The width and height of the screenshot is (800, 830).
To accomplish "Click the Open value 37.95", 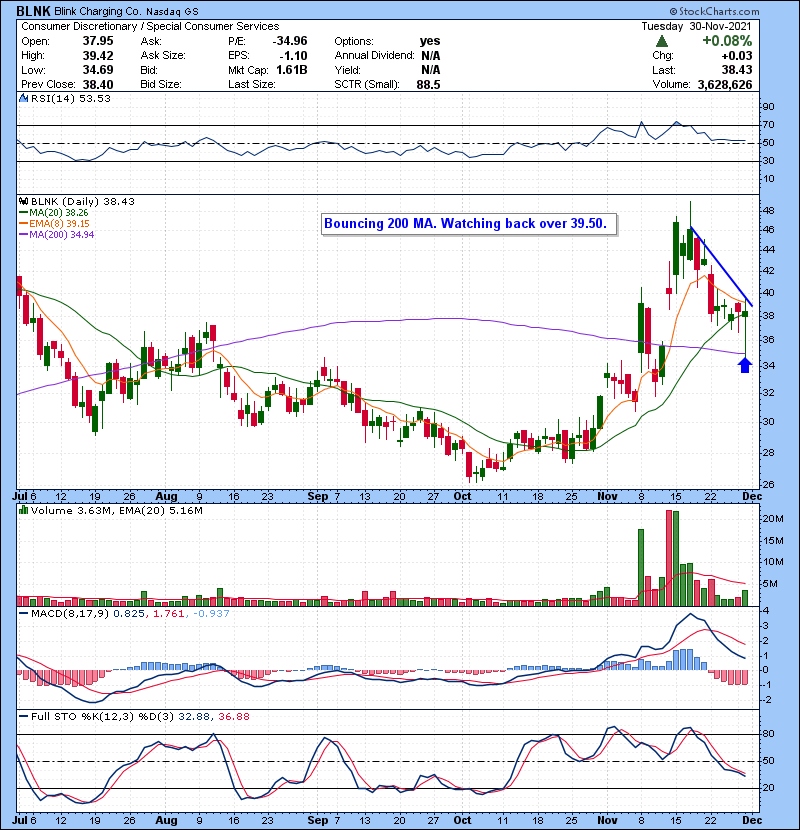I will point(98,41).
